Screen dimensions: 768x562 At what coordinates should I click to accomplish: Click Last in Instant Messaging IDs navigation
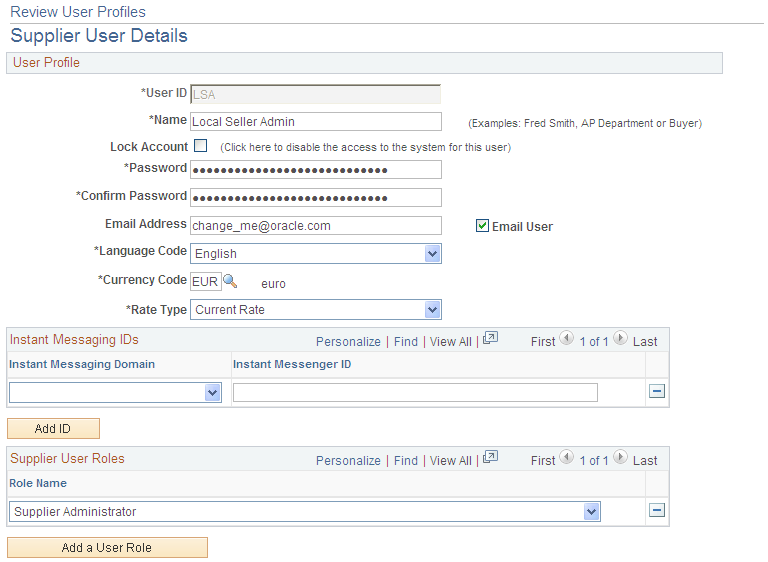645,342
